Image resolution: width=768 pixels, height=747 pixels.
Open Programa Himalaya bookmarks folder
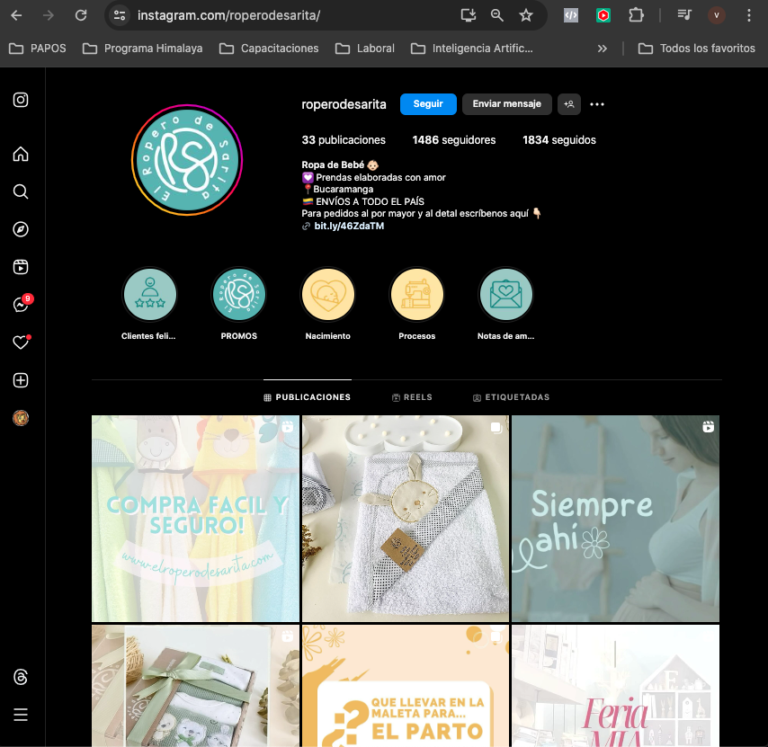coord(142,48)
